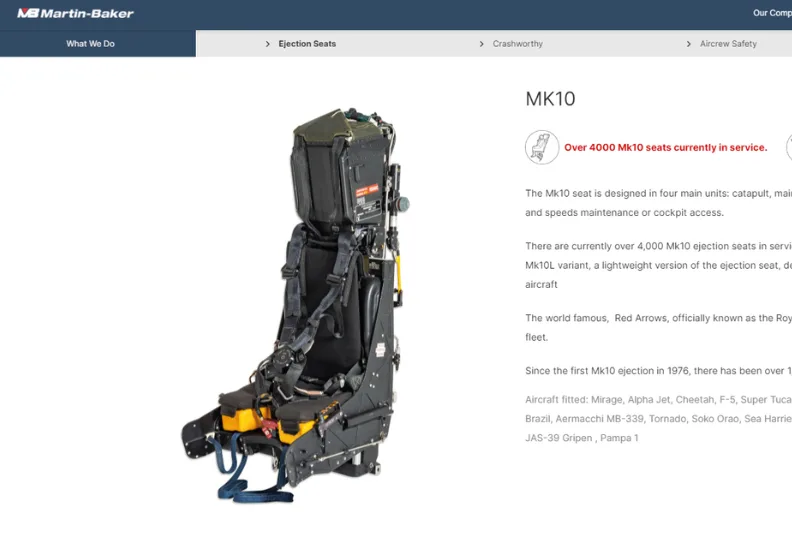Click 'The Mk10 seat is designed' line

658,193
